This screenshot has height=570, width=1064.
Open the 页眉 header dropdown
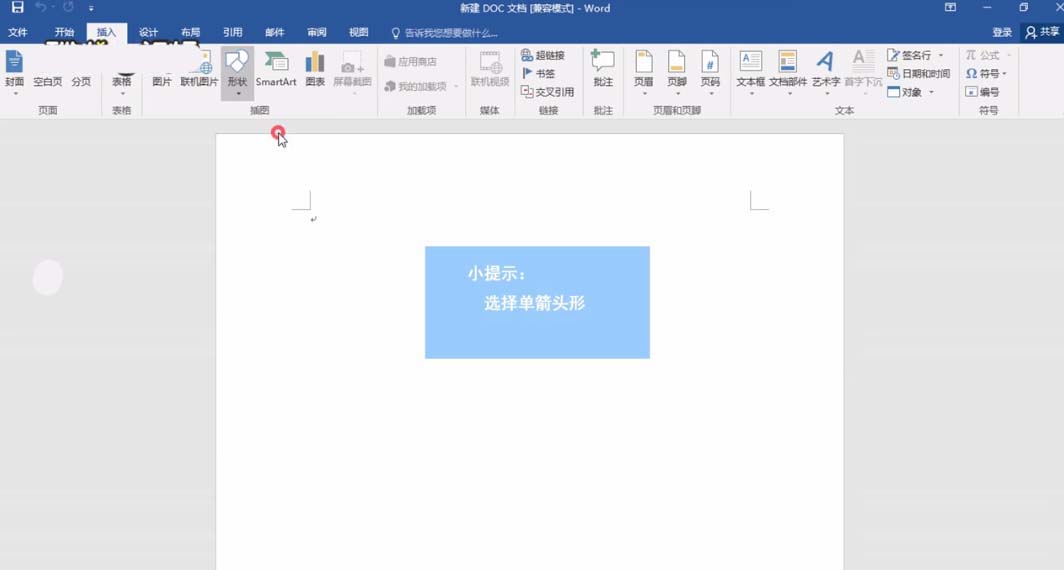(x=643, y=72)
